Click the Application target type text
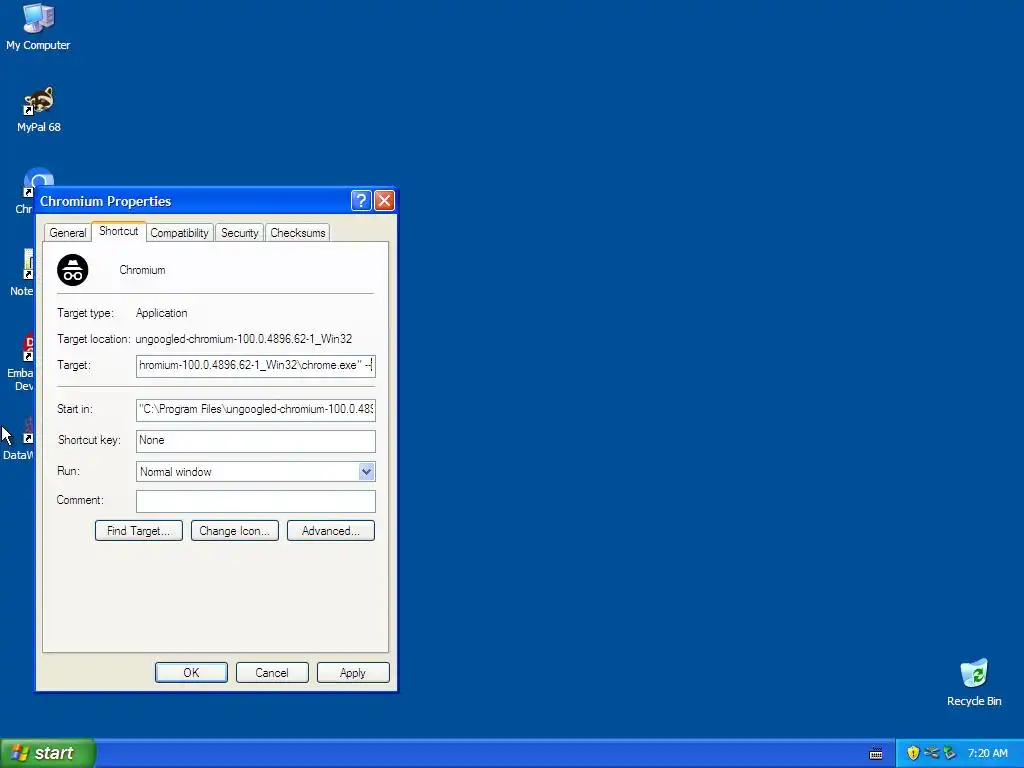 [x=161, y=313]
